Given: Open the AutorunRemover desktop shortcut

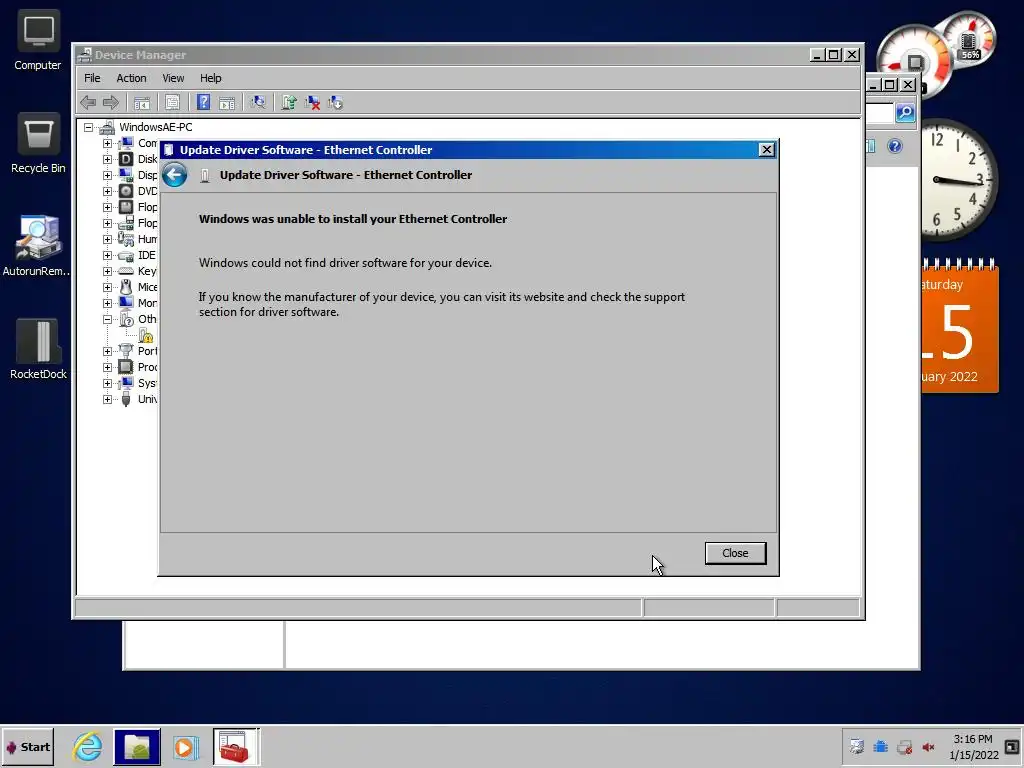Looking at the screenshot, I should coord(37,246).
